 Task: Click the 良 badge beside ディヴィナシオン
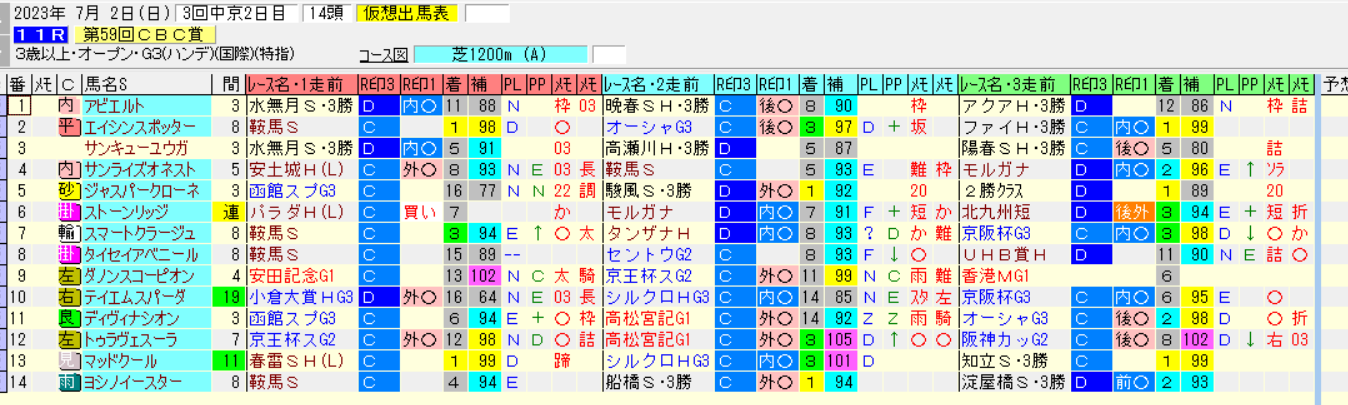click(67, 318)
